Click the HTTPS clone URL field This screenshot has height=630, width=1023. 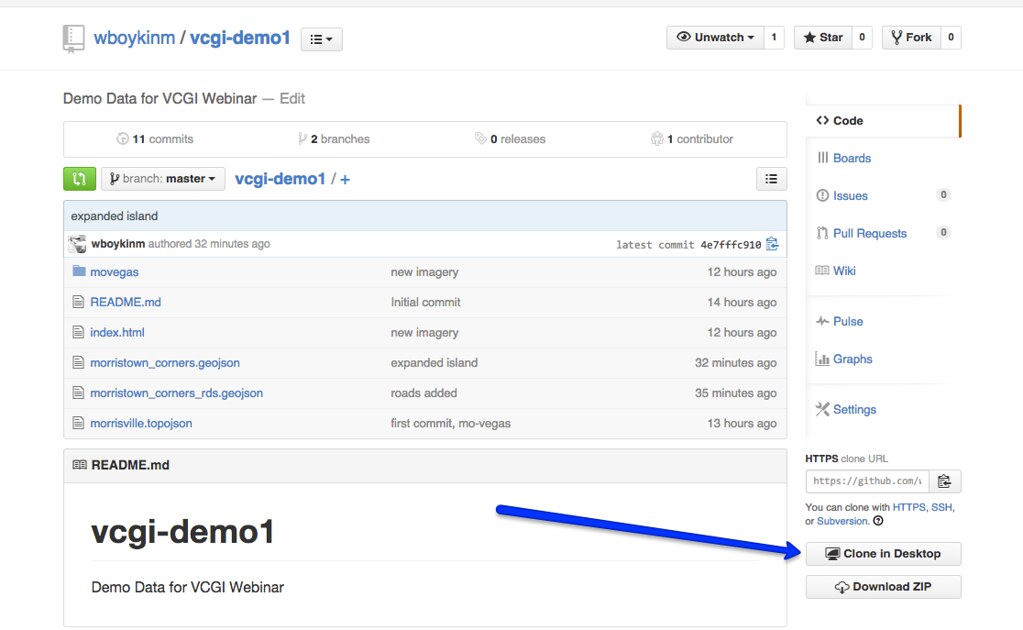point(867,481)
